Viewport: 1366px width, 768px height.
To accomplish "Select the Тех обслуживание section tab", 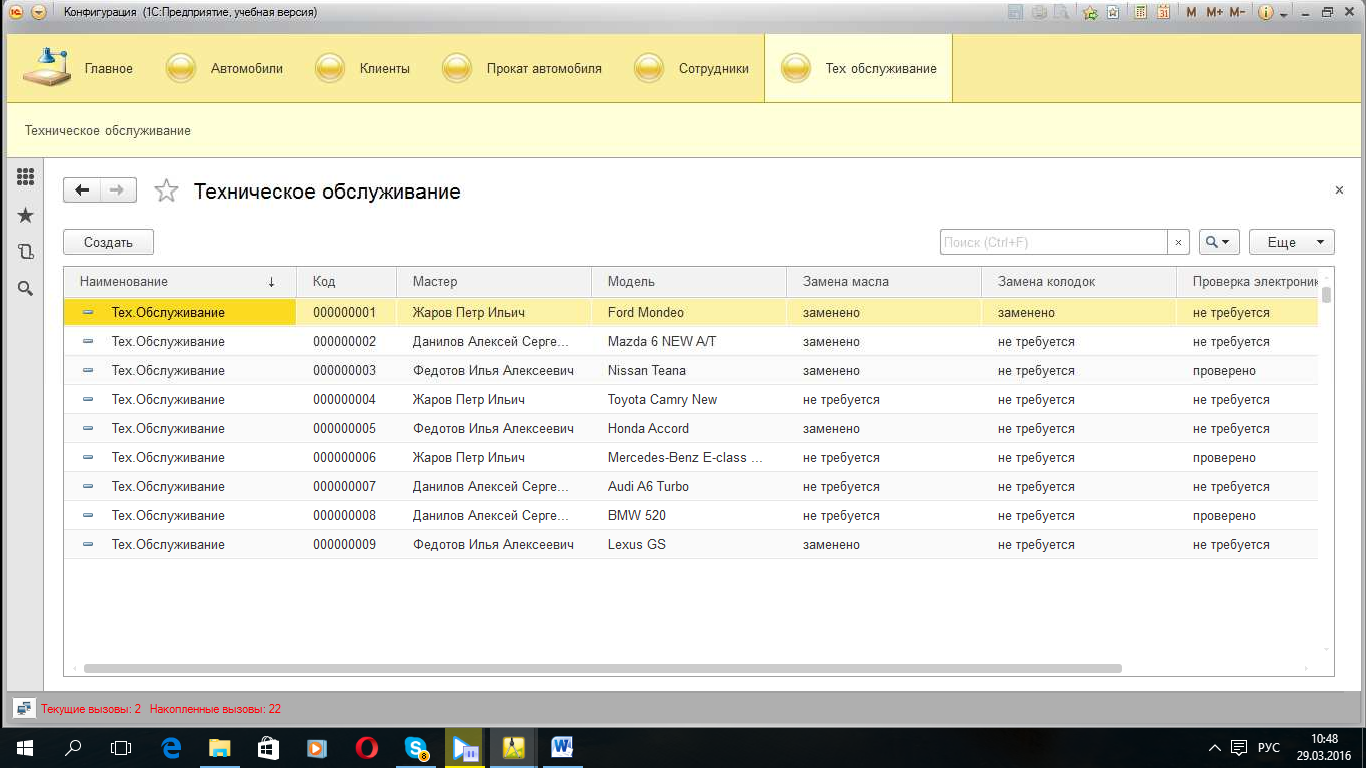I will (859, 69).
